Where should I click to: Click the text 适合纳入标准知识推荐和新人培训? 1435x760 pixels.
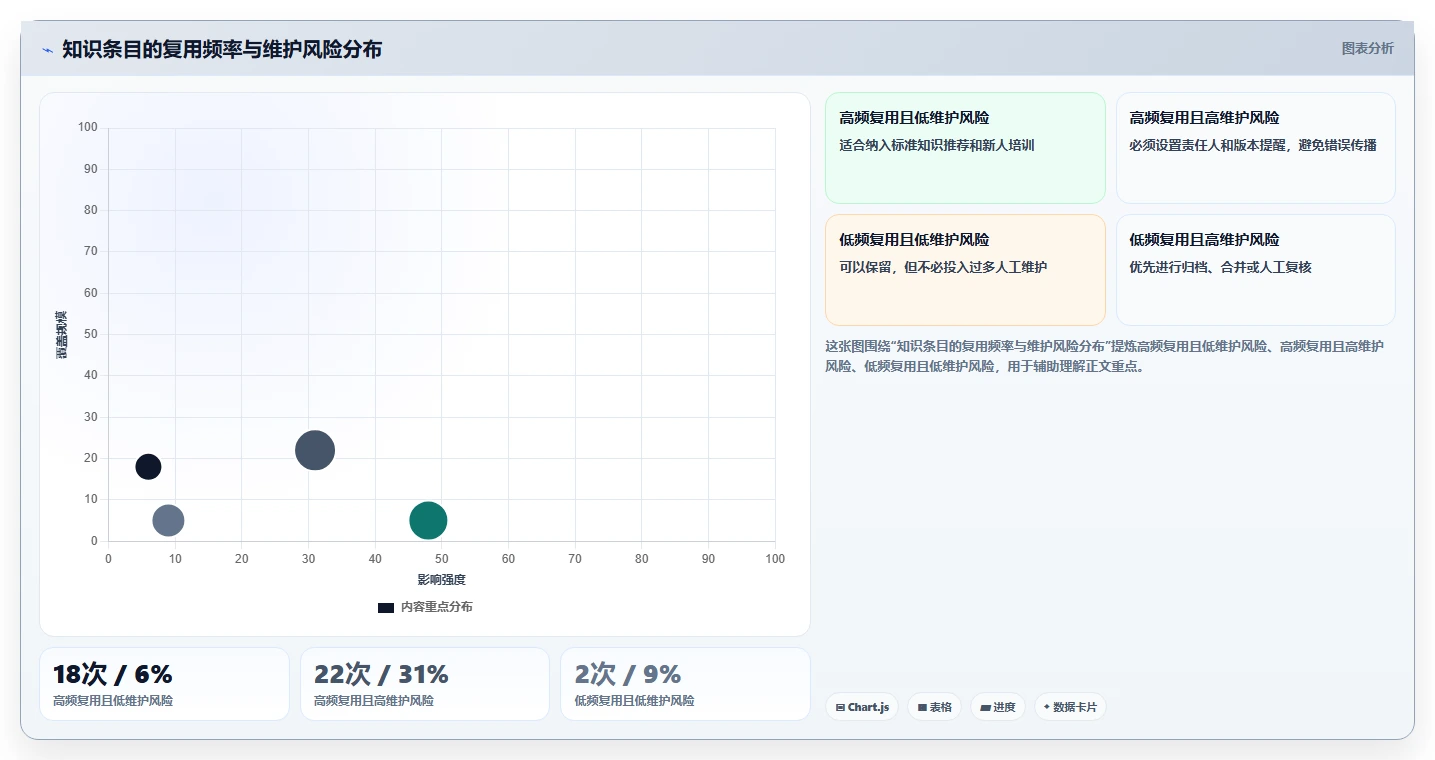point(937,145)
